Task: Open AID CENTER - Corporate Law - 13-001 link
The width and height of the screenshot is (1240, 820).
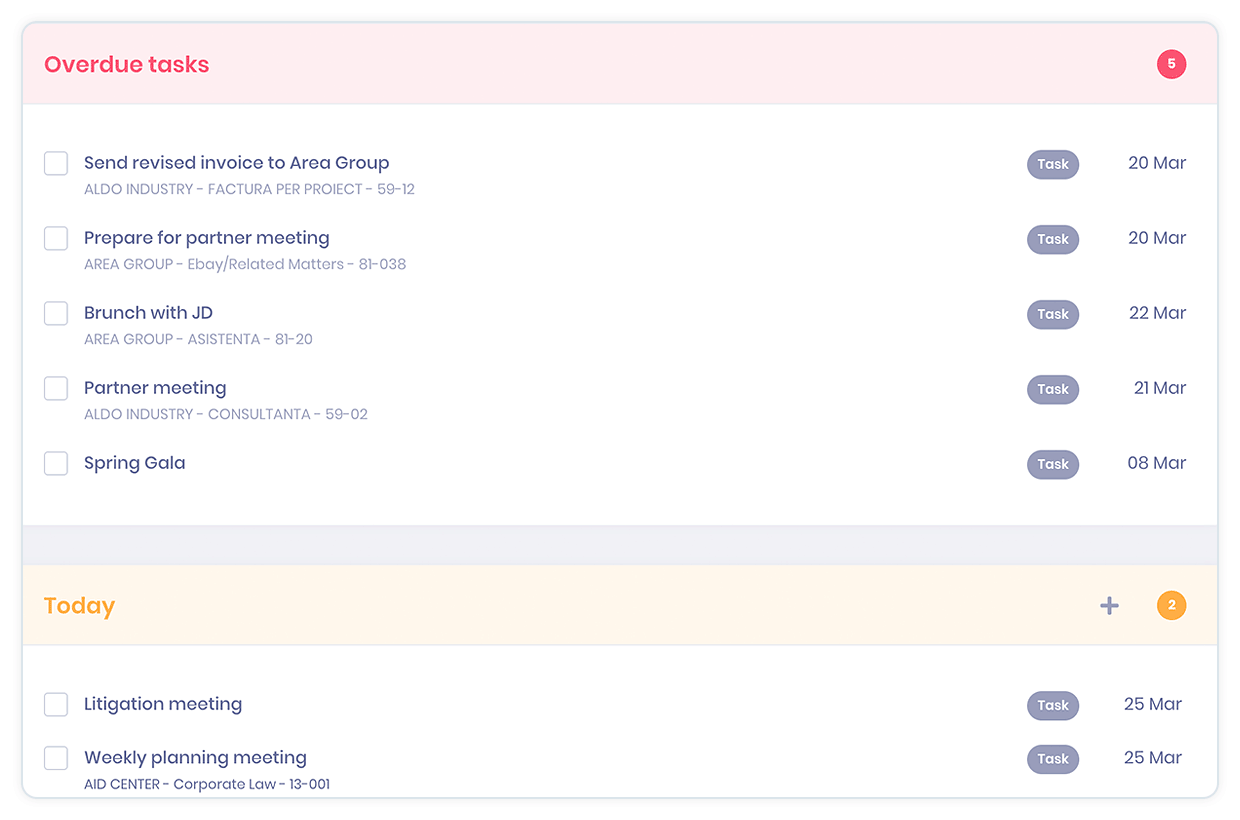Action: [207, 784]
